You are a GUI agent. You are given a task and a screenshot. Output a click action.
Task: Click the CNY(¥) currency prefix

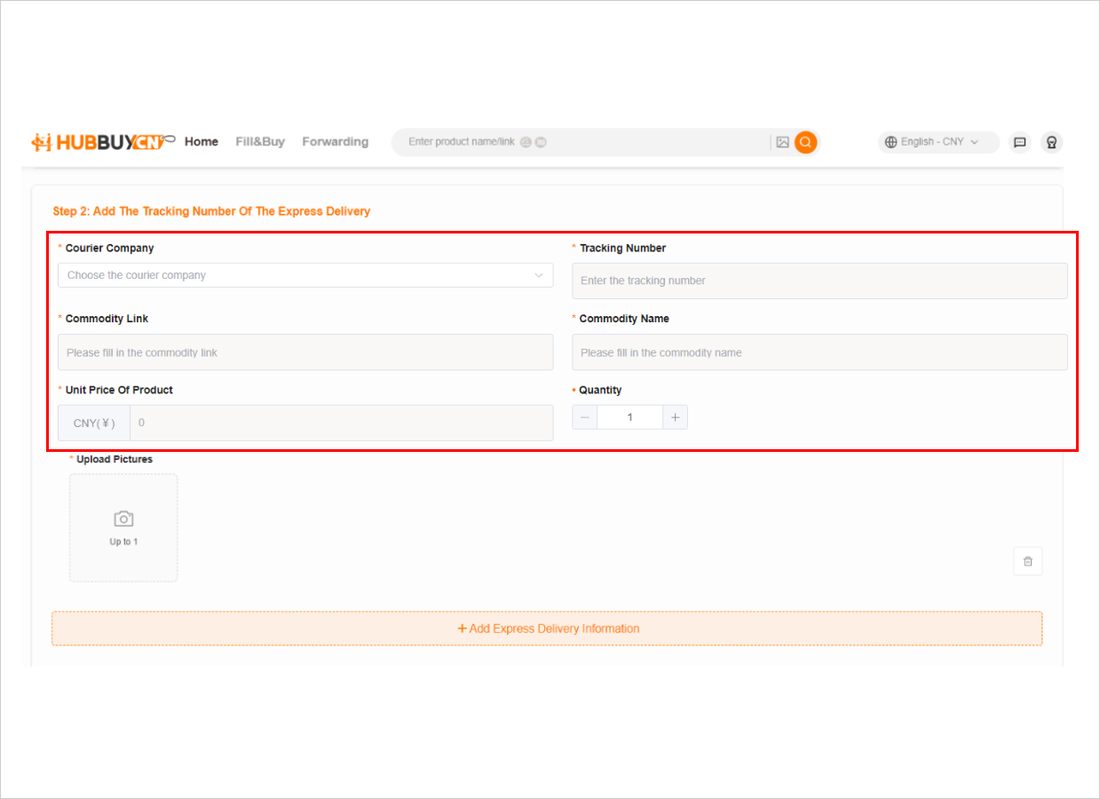coord(94,423)
